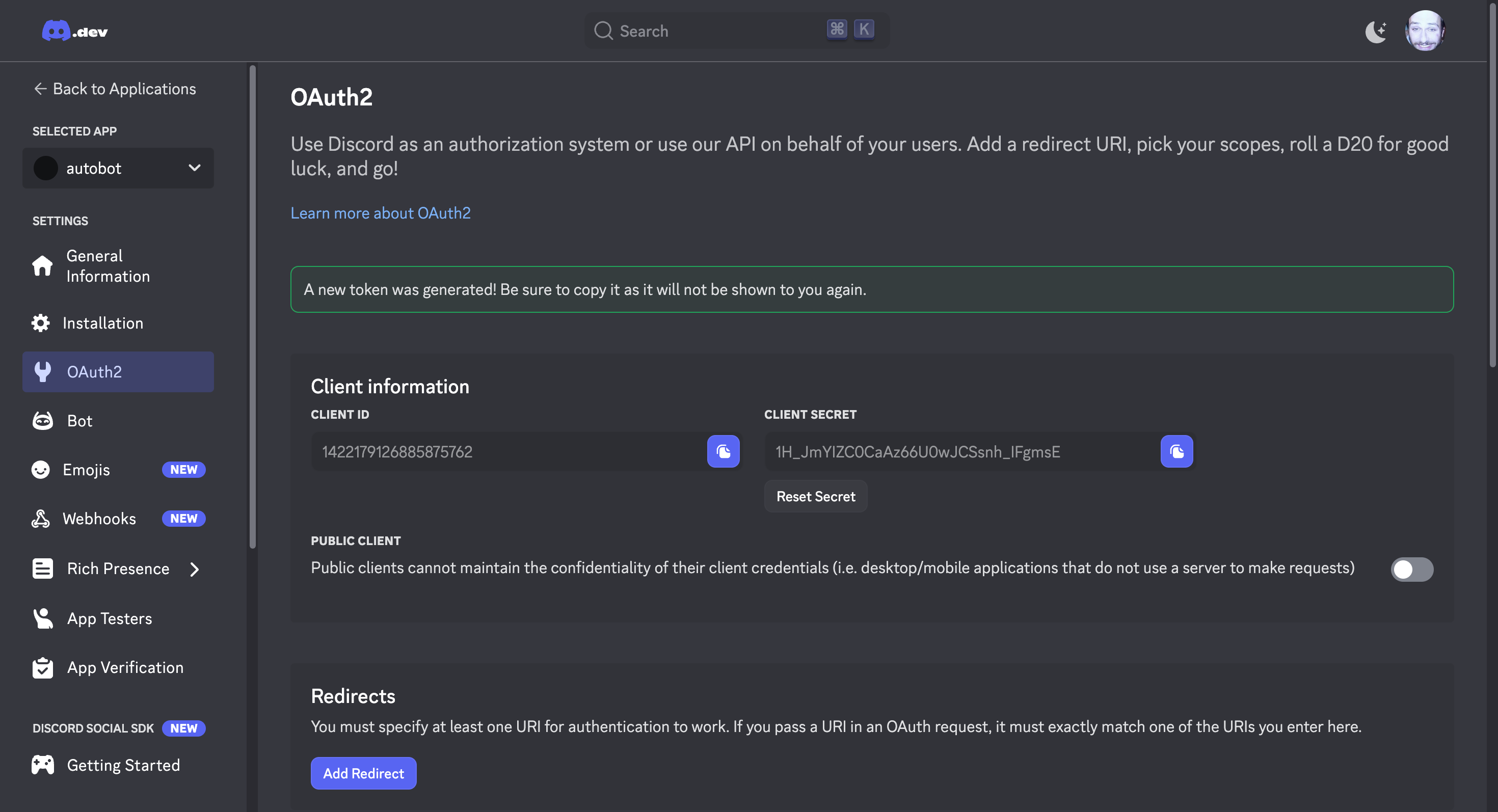Image resolution: width=1498 pixels, height=812 pixels.
Task: Click the General Information home icon
Action: 42,266
